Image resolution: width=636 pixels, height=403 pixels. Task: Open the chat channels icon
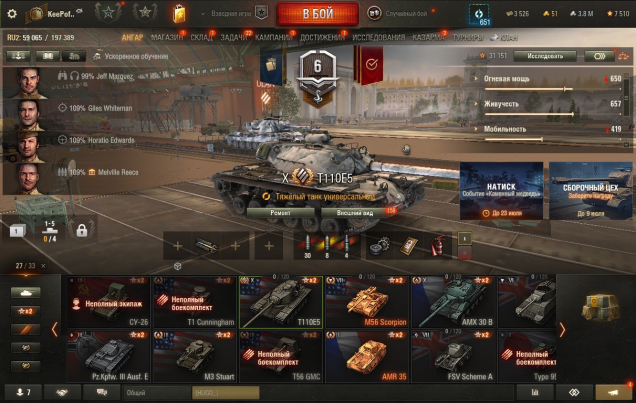101,392
